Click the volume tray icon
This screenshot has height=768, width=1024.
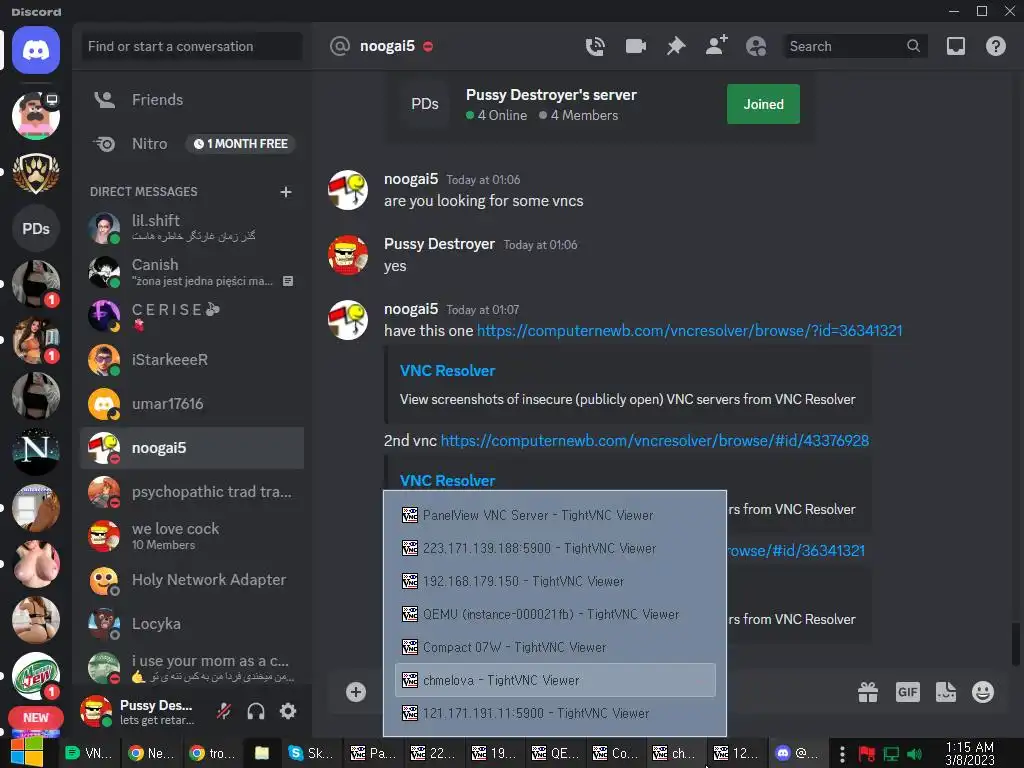[x=915, y=754]
